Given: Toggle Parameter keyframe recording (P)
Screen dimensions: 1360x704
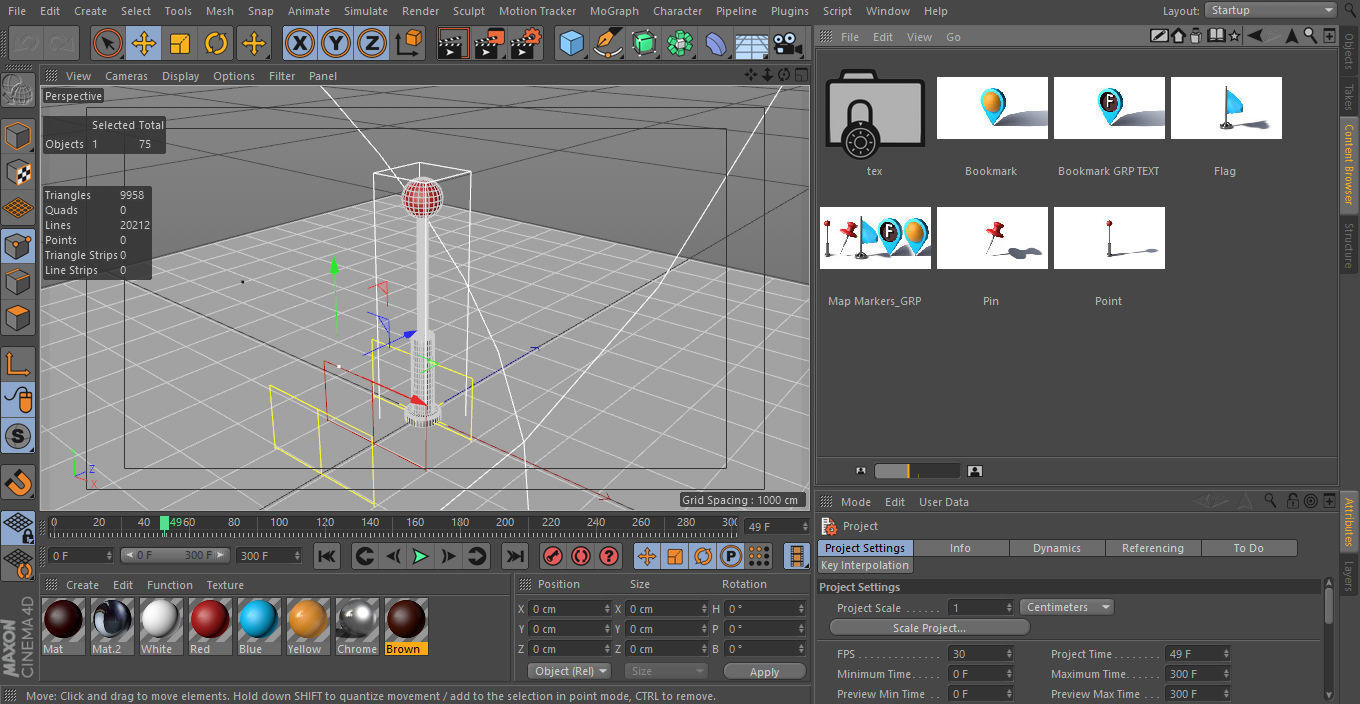Looking at the screenshot, I should [x=731, y=556].
